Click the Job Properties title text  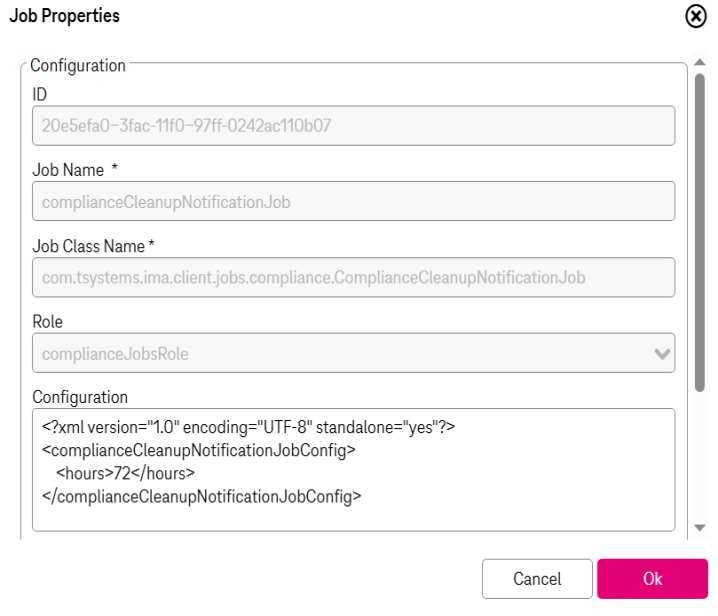[x=65, y=16]
